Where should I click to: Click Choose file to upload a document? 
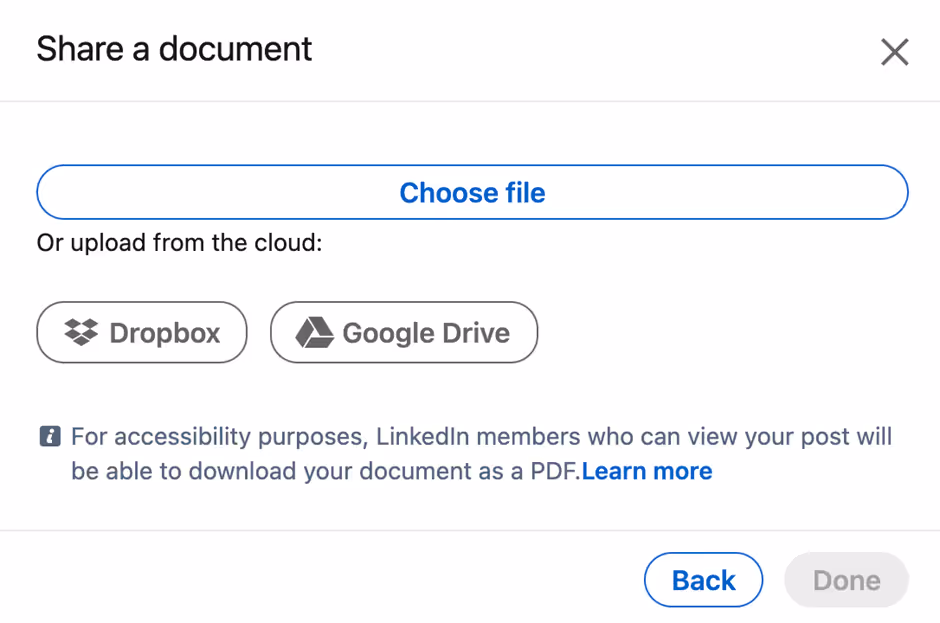click(472, 192)
